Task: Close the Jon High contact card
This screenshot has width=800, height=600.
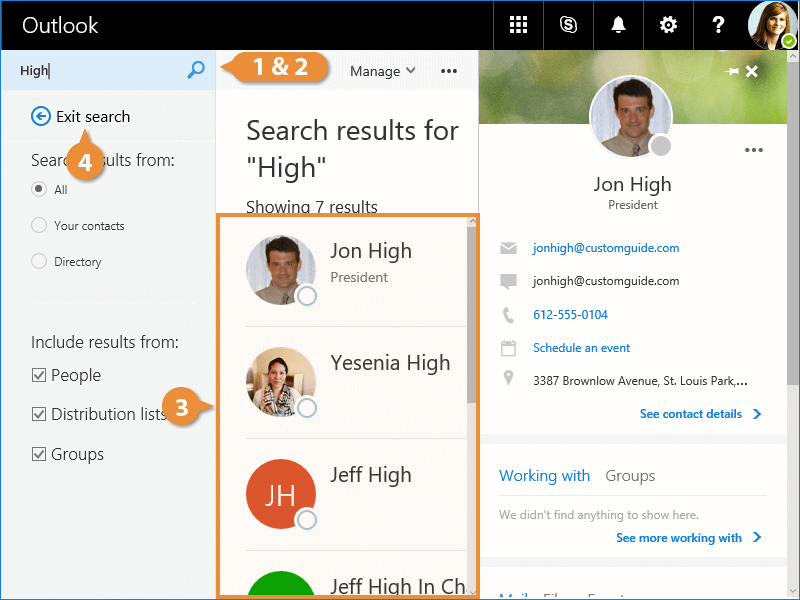Action: click(x=752, y=72)
